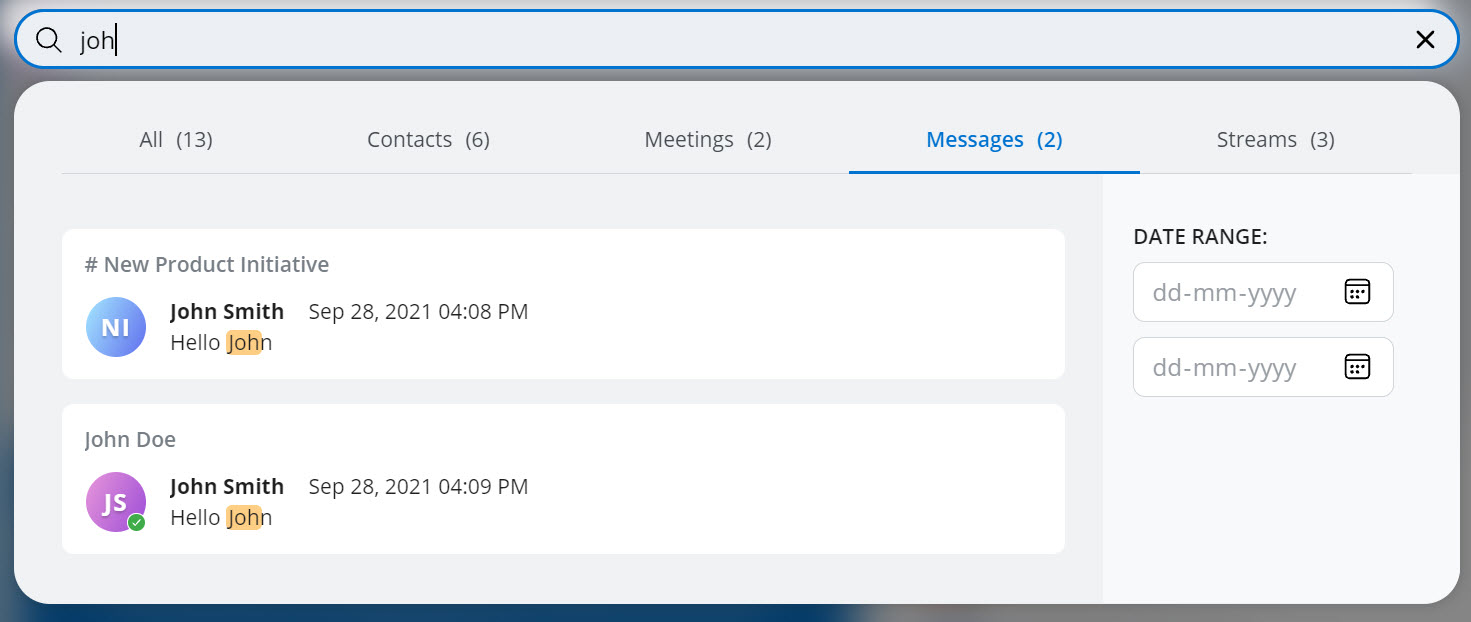Screen dimensions: 1471x622
Task: Click John Smith name in first message
Action: click(x=227, y=312)
